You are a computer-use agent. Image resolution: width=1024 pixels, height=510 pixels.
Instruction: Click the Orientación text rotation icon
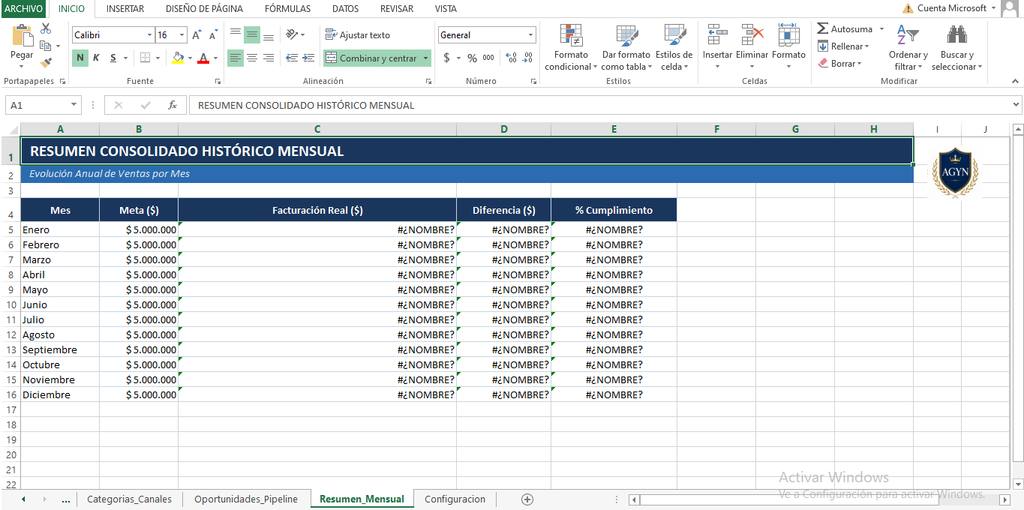[x=293, y=35]
